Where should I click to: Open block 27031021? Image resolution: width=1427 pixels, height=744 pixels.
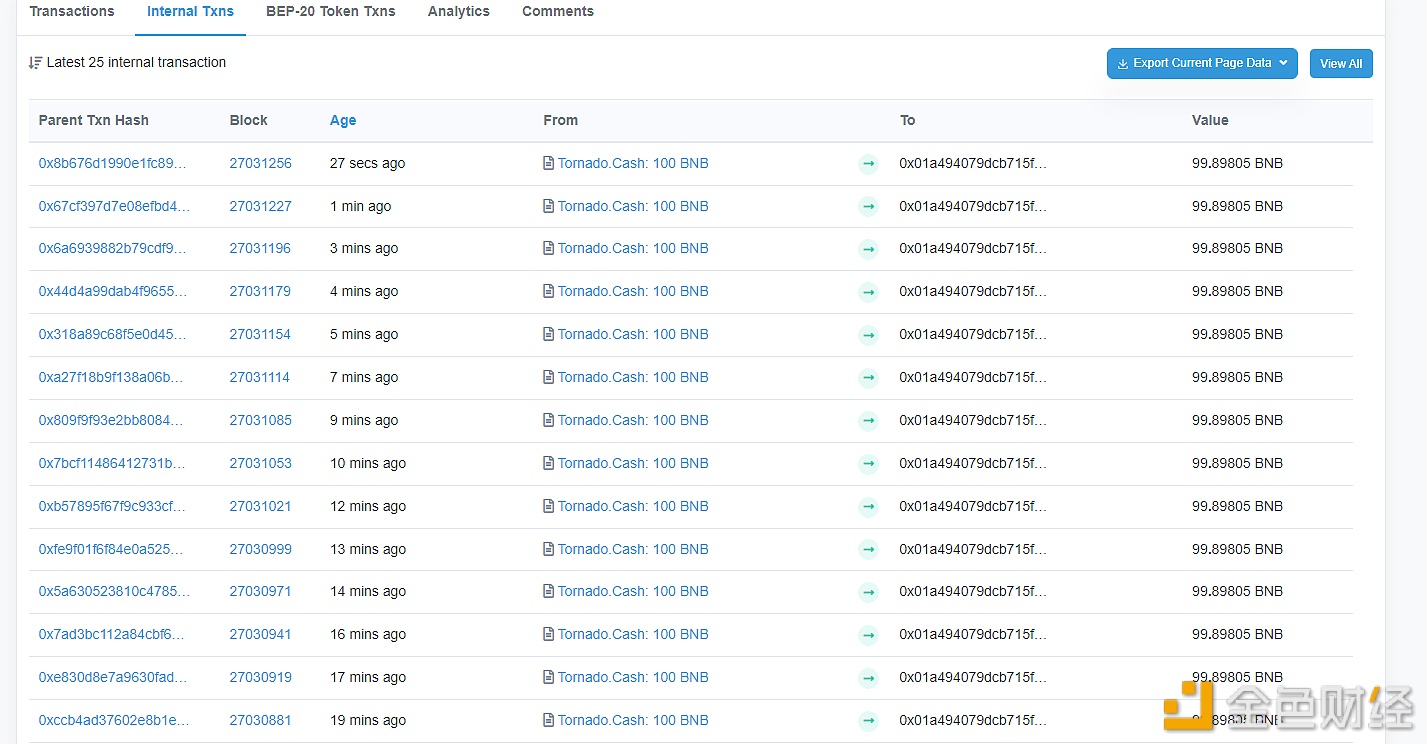click(x=260, y=506)
